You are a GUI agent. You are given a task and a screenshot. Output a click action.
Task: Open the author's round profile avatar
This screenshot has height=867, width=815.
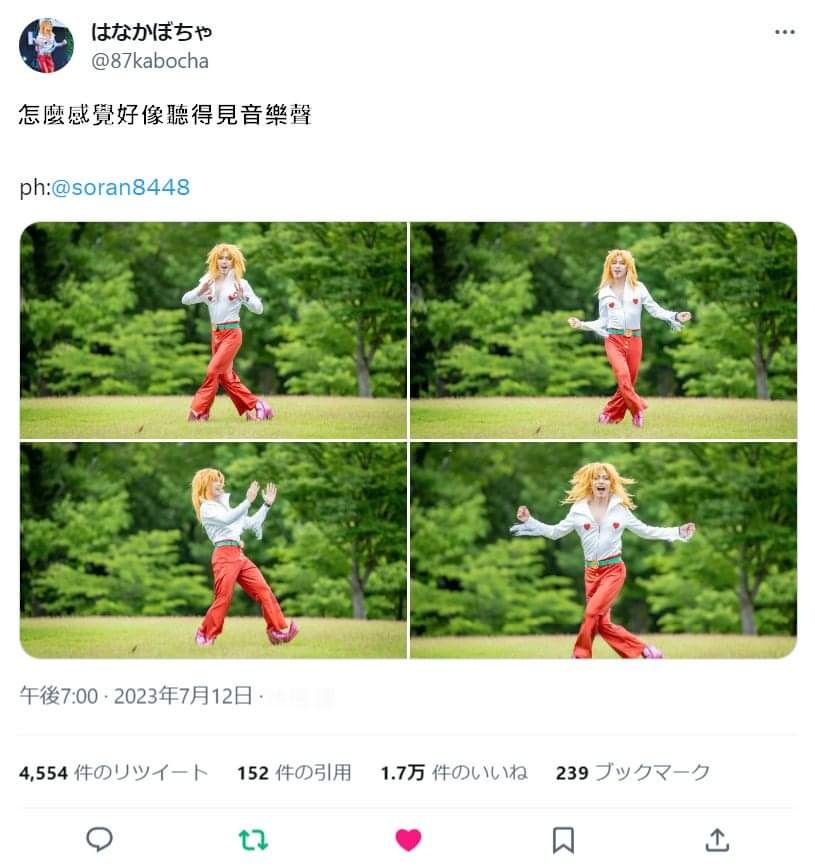(46, 45)
